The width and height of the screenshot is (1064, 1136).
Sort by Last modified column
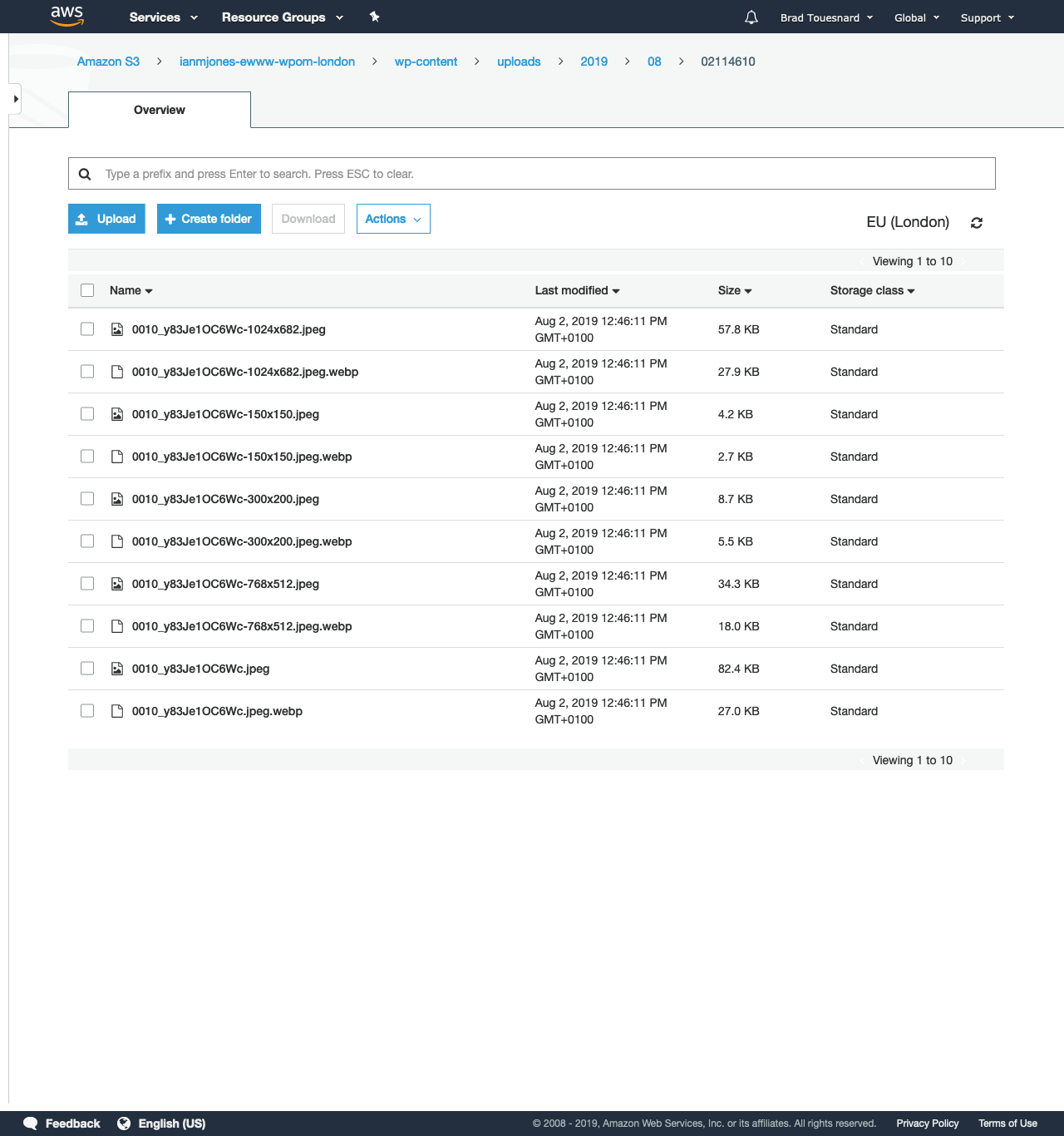tap(578, 290)
